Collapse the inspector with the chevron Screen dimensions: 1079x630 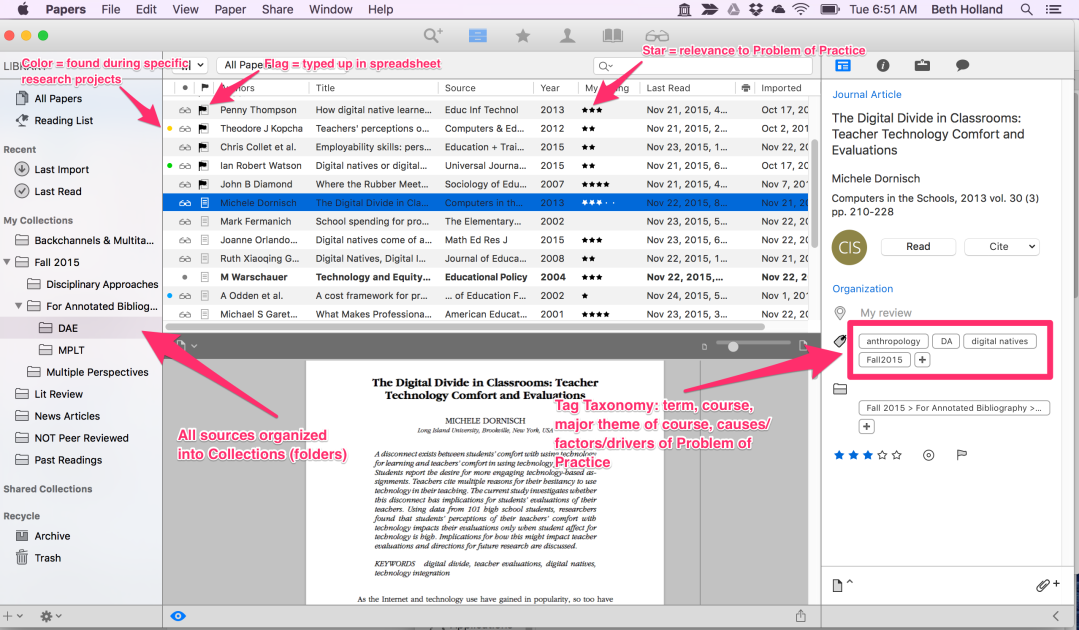click(1055, 616)
